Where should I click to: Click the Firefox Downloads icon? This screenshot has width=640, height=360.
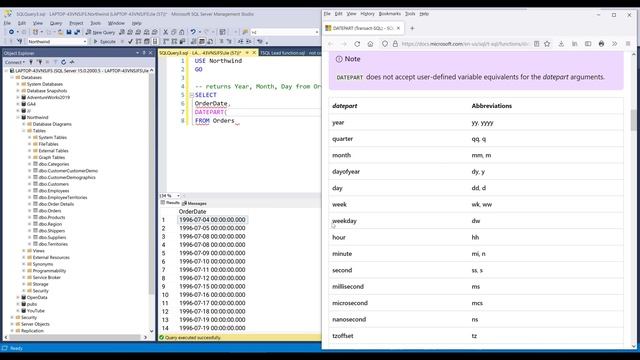click(561, 44)
